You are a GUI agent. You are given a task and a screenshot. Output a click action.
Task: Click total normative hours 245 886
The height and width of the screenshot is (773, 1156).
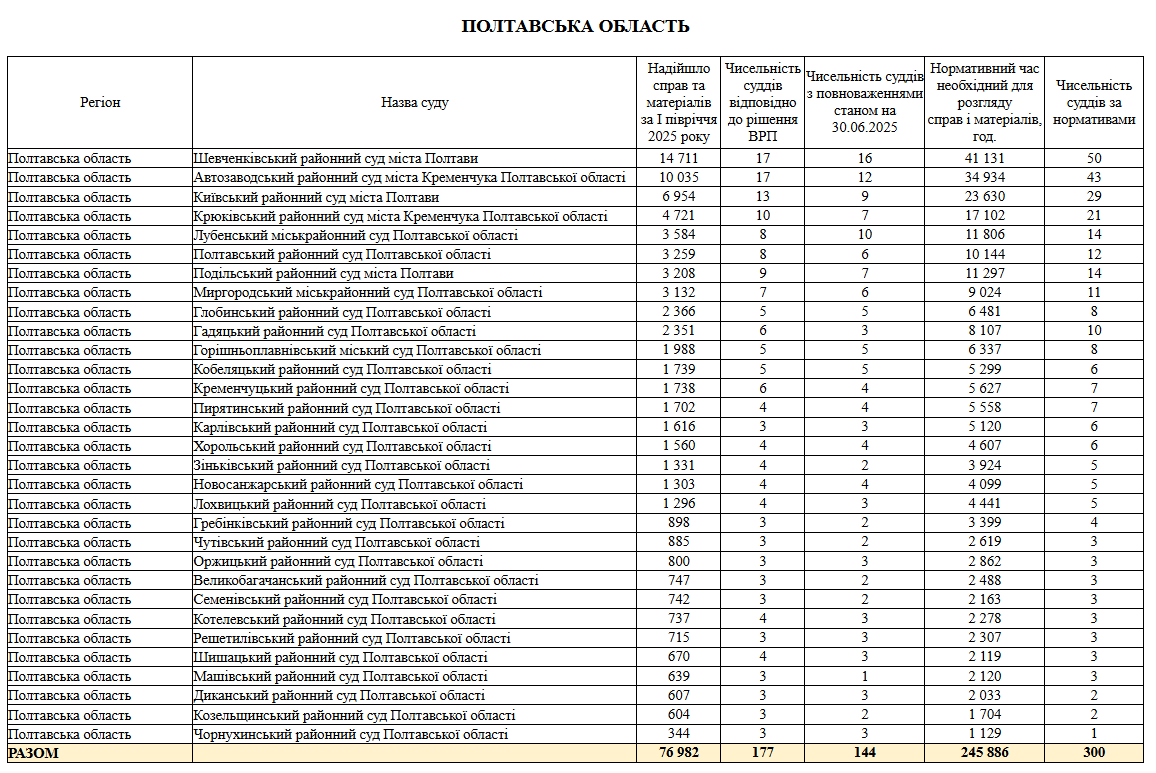click(984, 752)
